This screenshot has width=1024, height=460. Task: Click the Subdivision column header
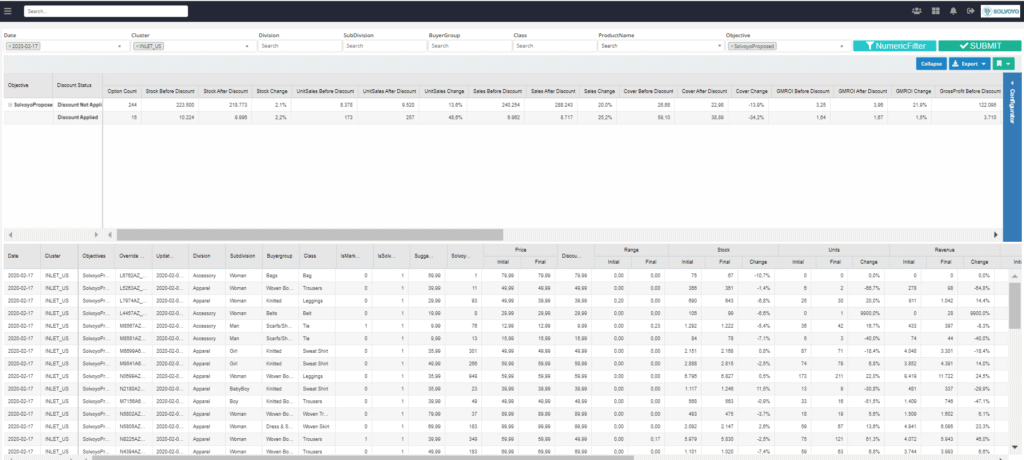(x=244, y=257)
